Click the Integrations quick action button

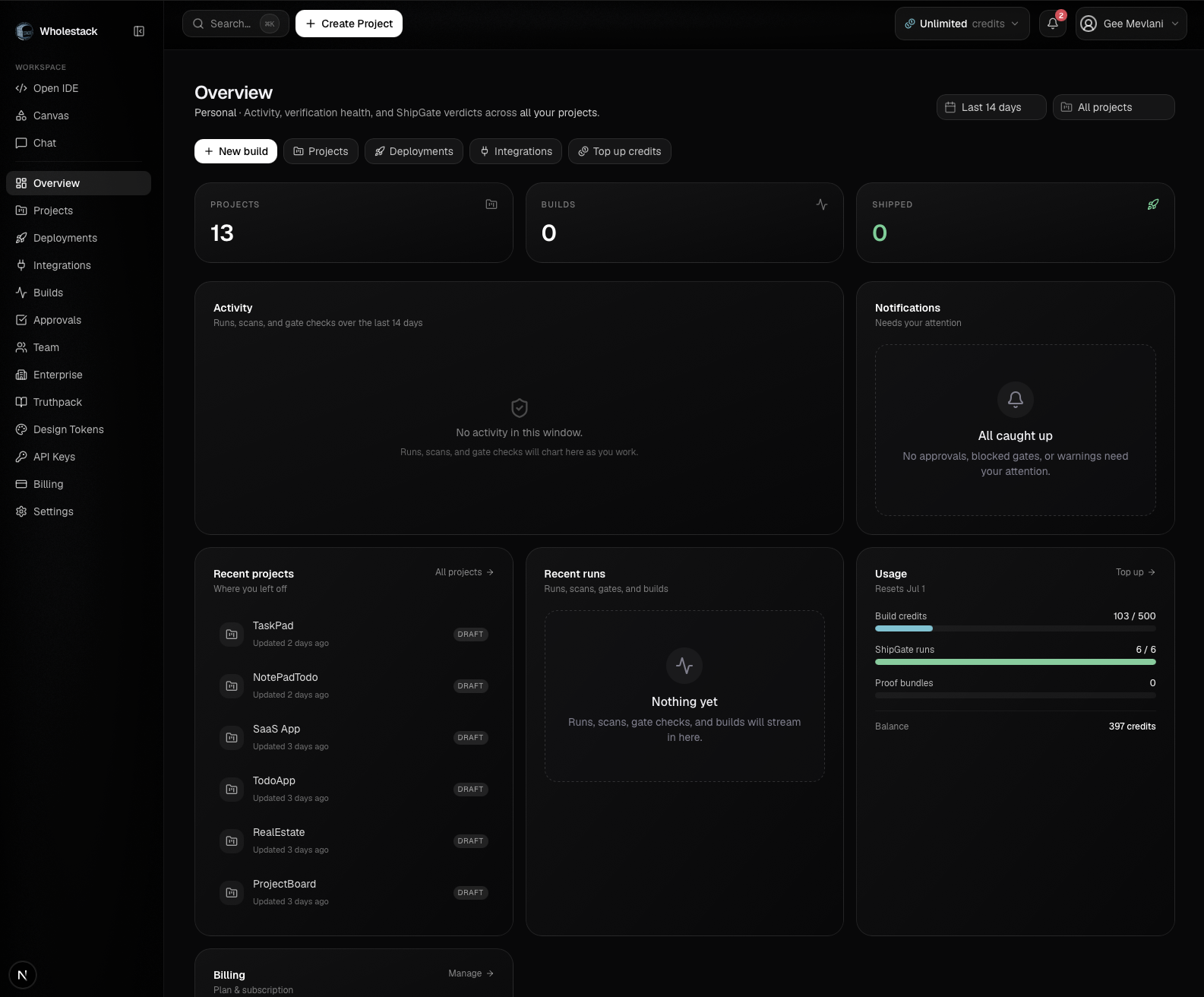(516, 151)
